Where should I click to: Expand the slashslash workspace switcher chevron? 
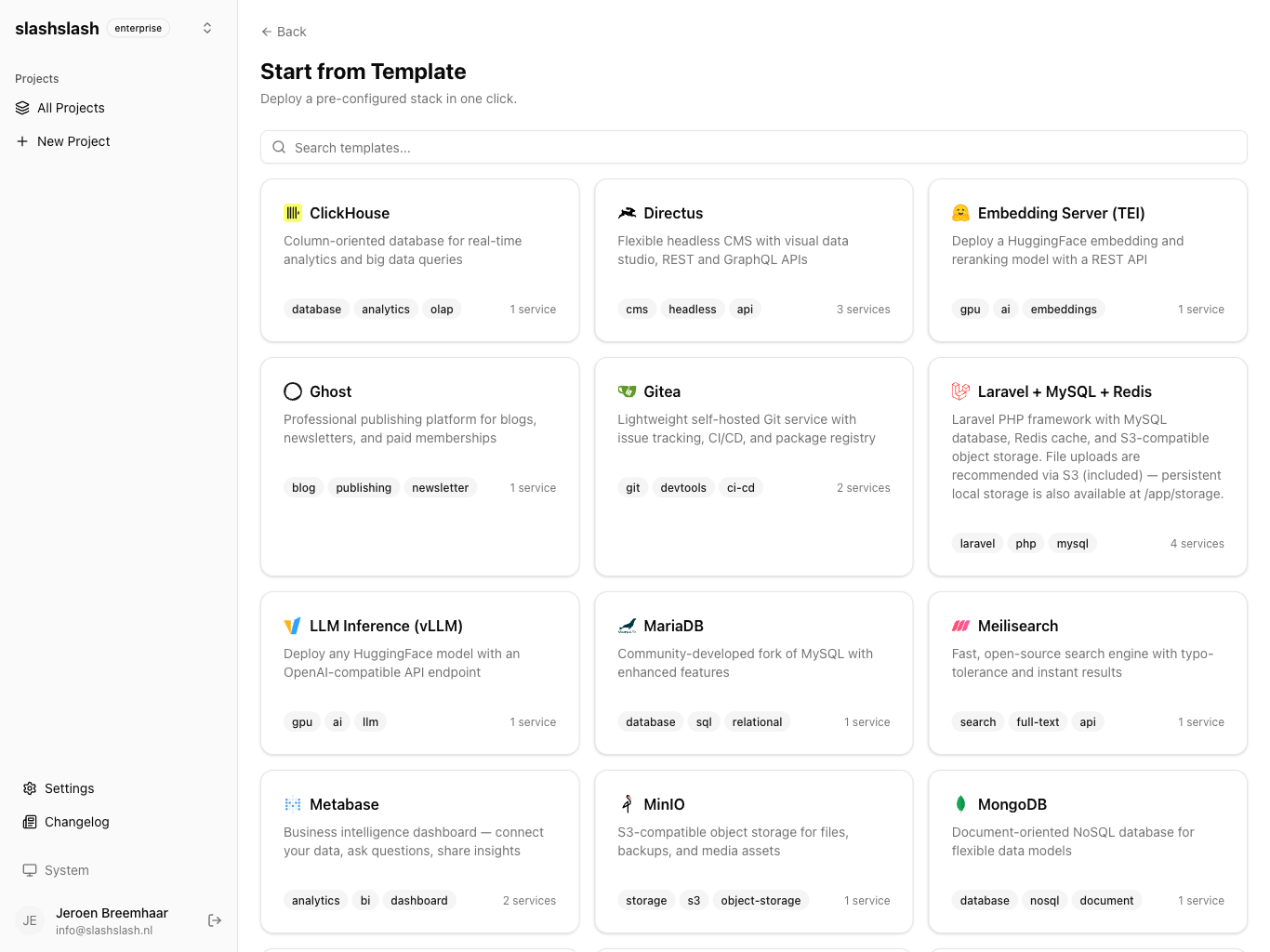click(x=207, y=28)
